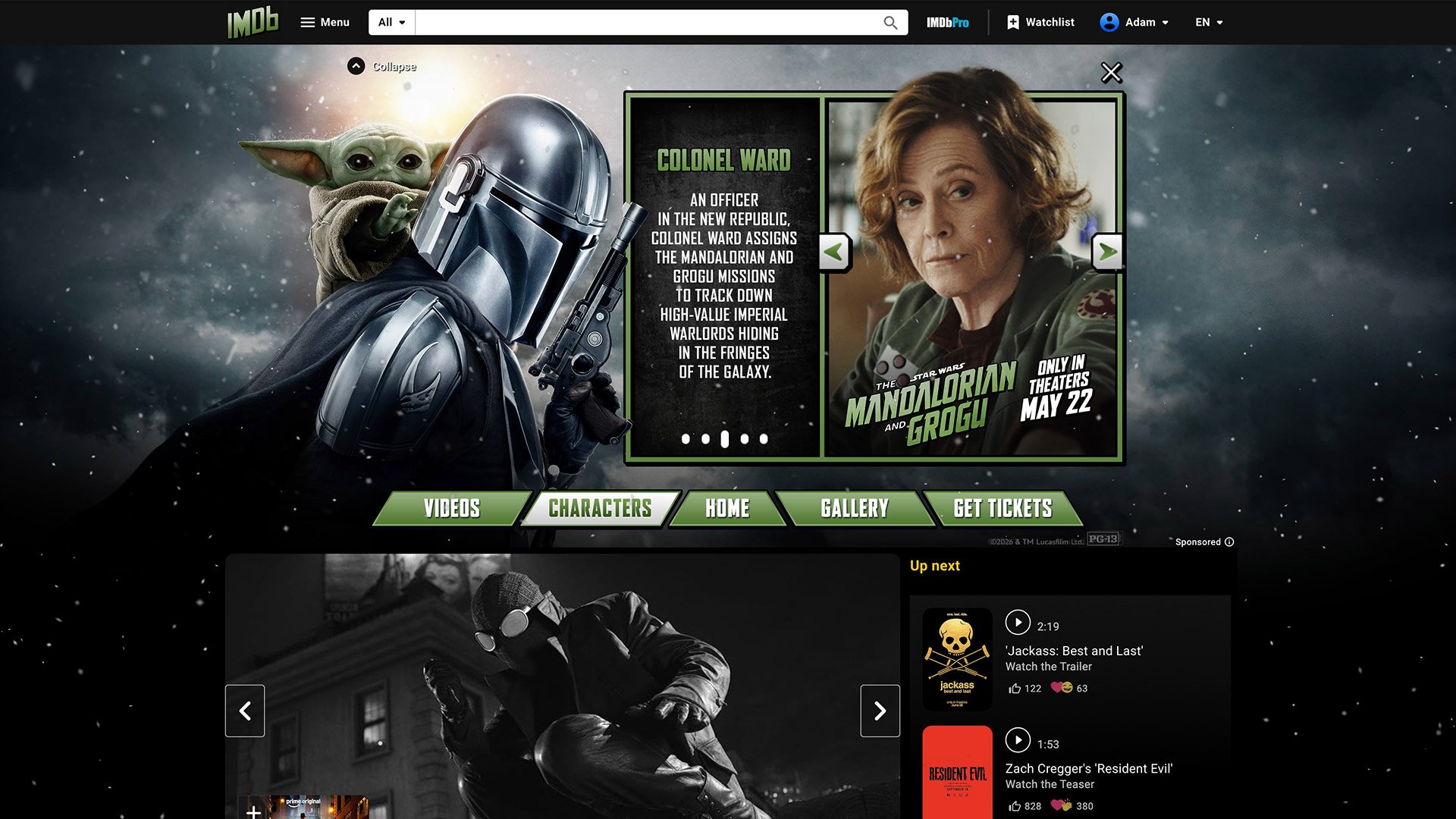Viewport: 1456px width, 819px height.
Task: Play Zach Cregger's 'Resident Evil' teaser
Action: click(x=1018, y=740)
